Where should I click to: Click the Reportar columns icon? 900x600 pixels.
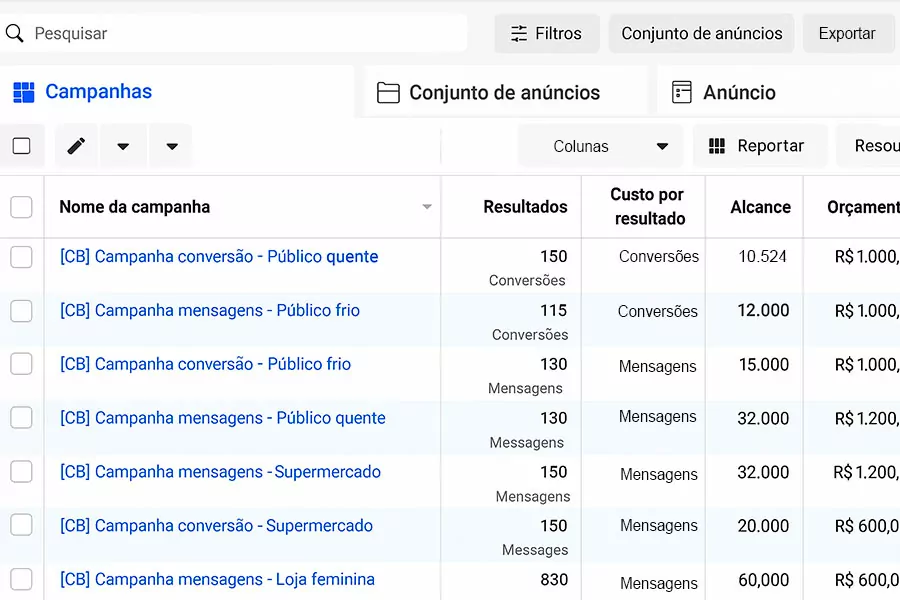[x=717, y=146]
